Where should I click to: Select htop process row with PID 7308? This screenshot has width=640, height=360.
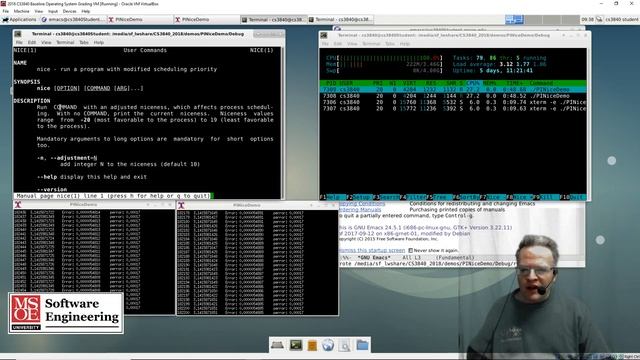pyautogui.click(x=453, y=96)
